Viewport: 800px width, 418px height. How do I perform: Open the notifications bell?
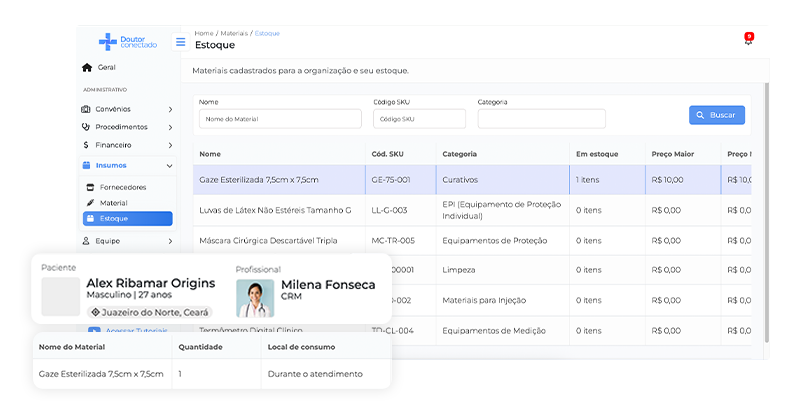[x=748, y=39]
